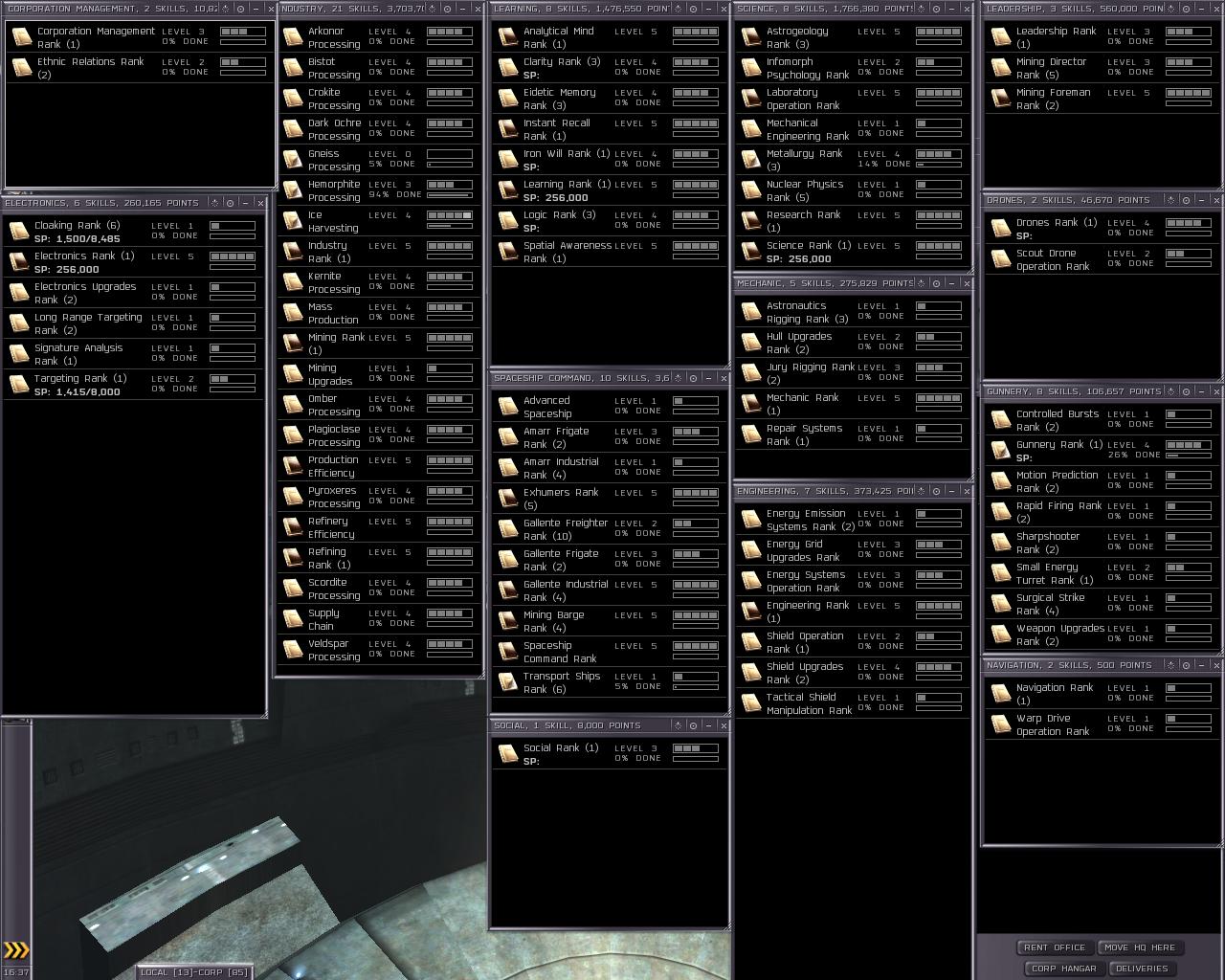Click the circle icon in Electronics window header
This screenshot has width=1225, height=980.
(230, 203)
